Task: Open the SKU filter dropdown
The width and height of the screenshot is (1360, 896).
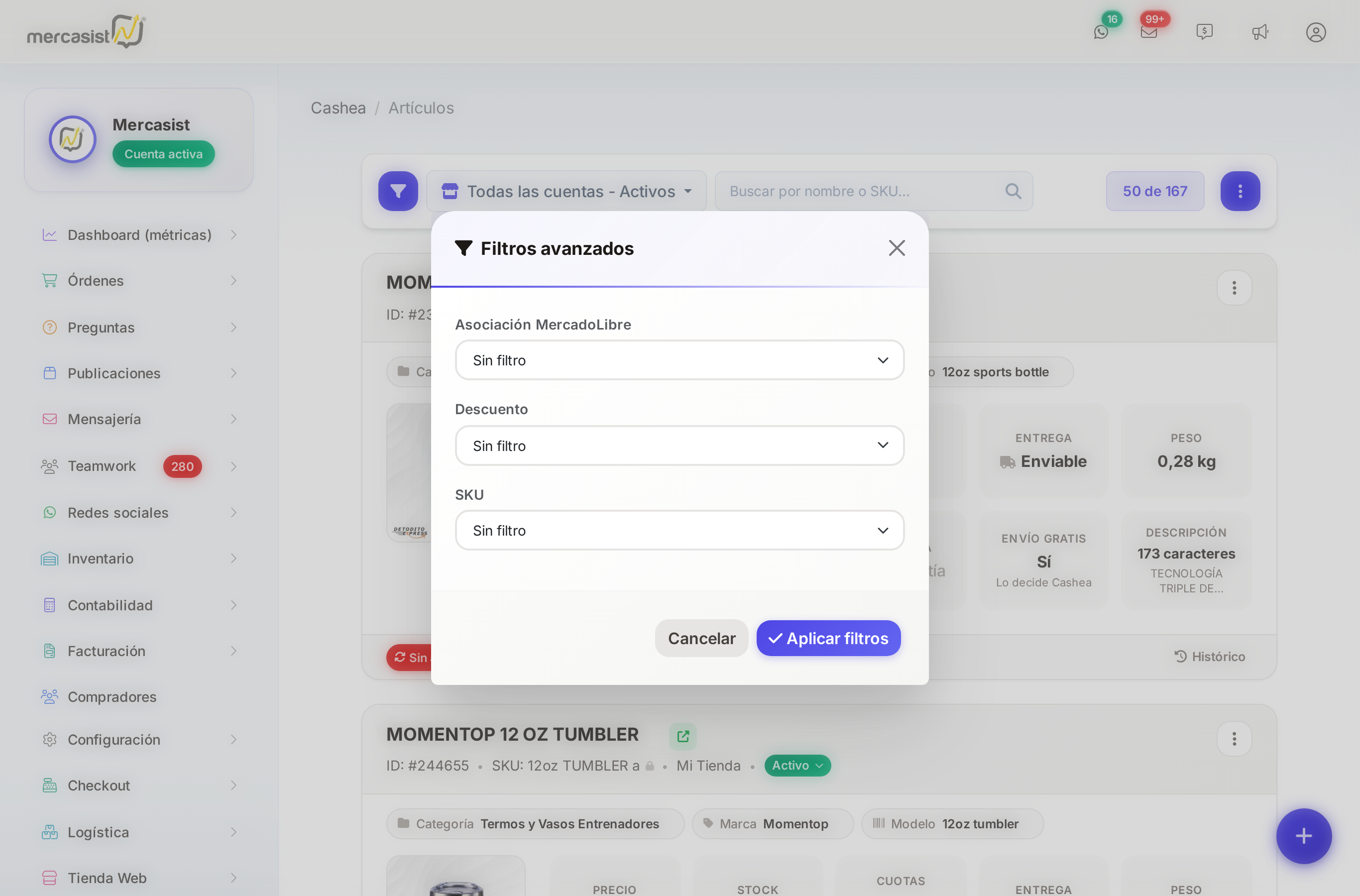Action: pyautogui.click(x=680, y=530)
